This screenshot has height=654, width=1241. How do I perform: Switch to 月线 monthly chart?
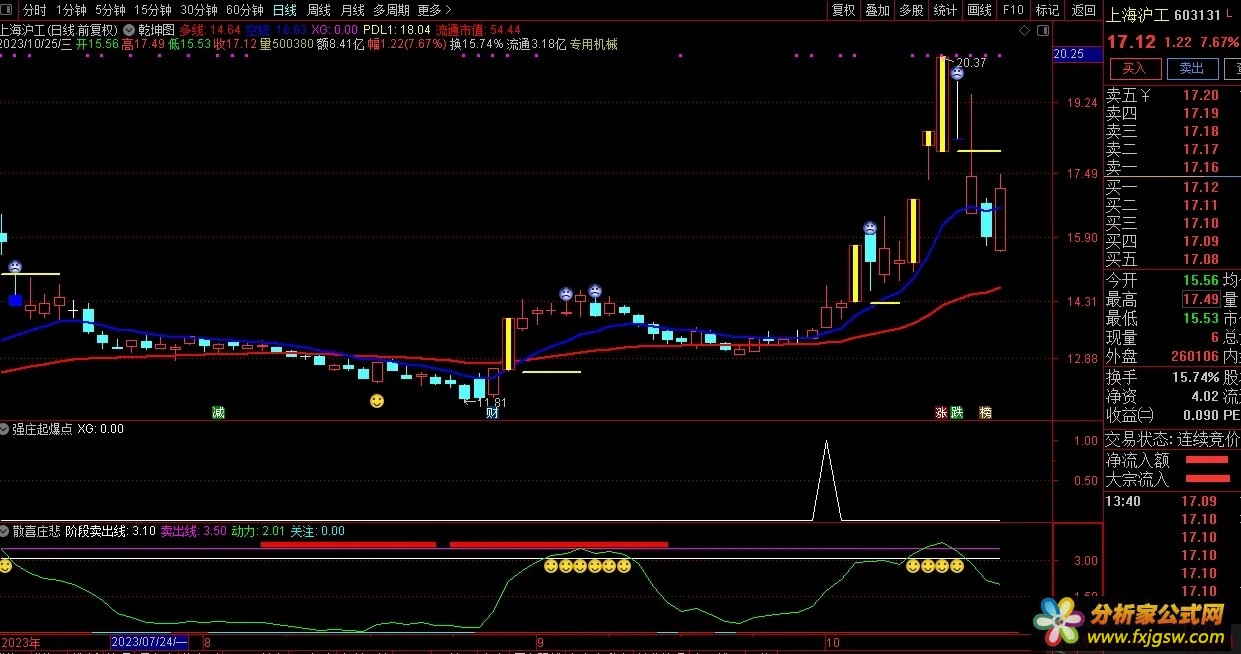[353, 10]
